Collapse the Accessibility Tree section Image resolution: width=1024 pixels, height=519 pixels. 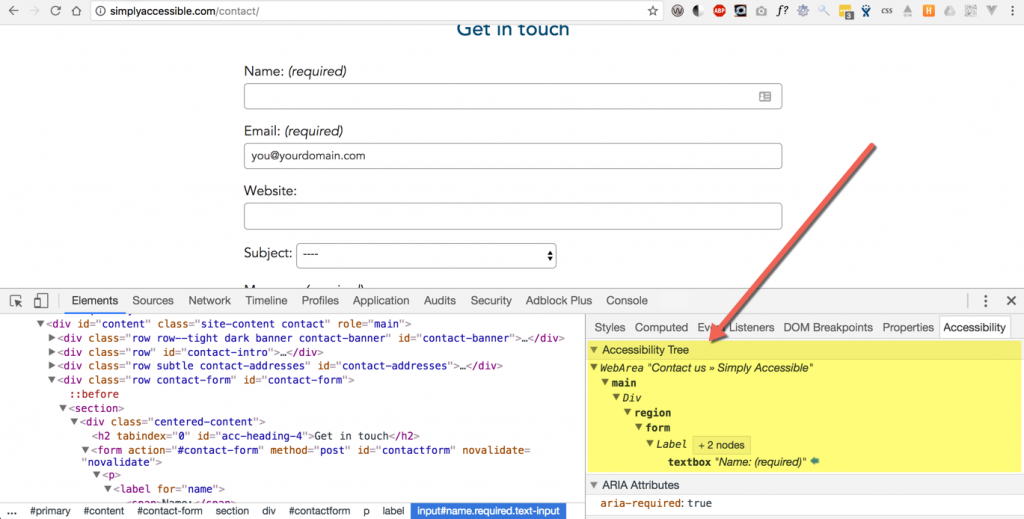click(594, 350)
